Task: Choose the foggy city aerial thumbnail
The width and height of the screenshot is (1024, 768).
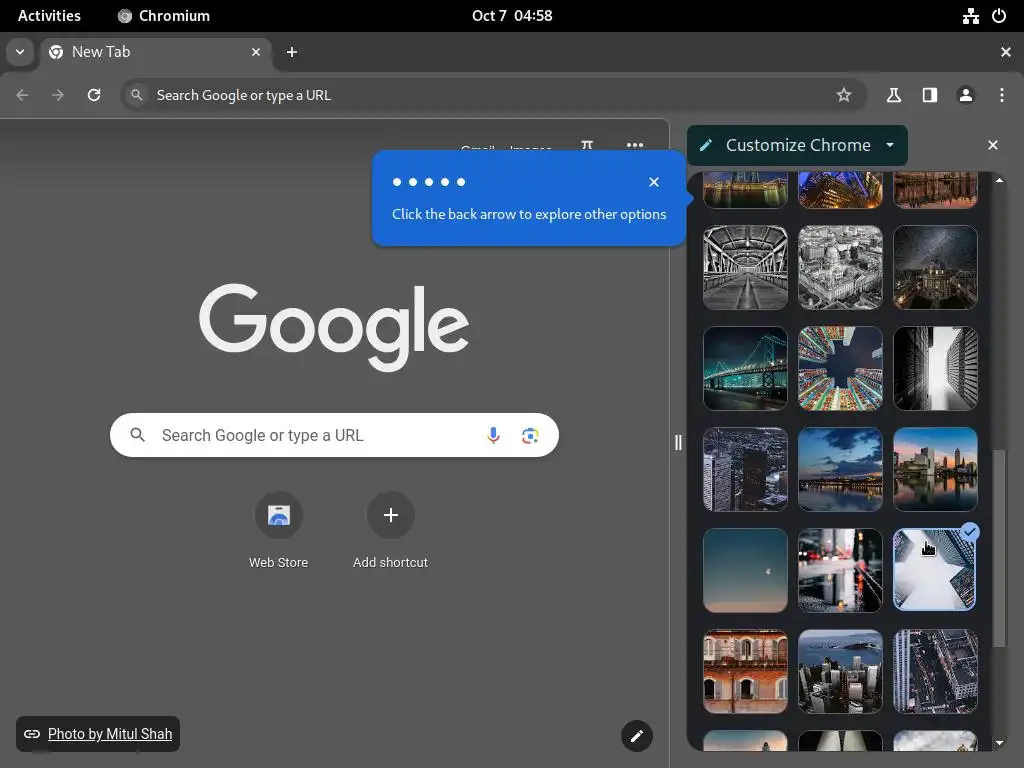Action: pos(840,671)
